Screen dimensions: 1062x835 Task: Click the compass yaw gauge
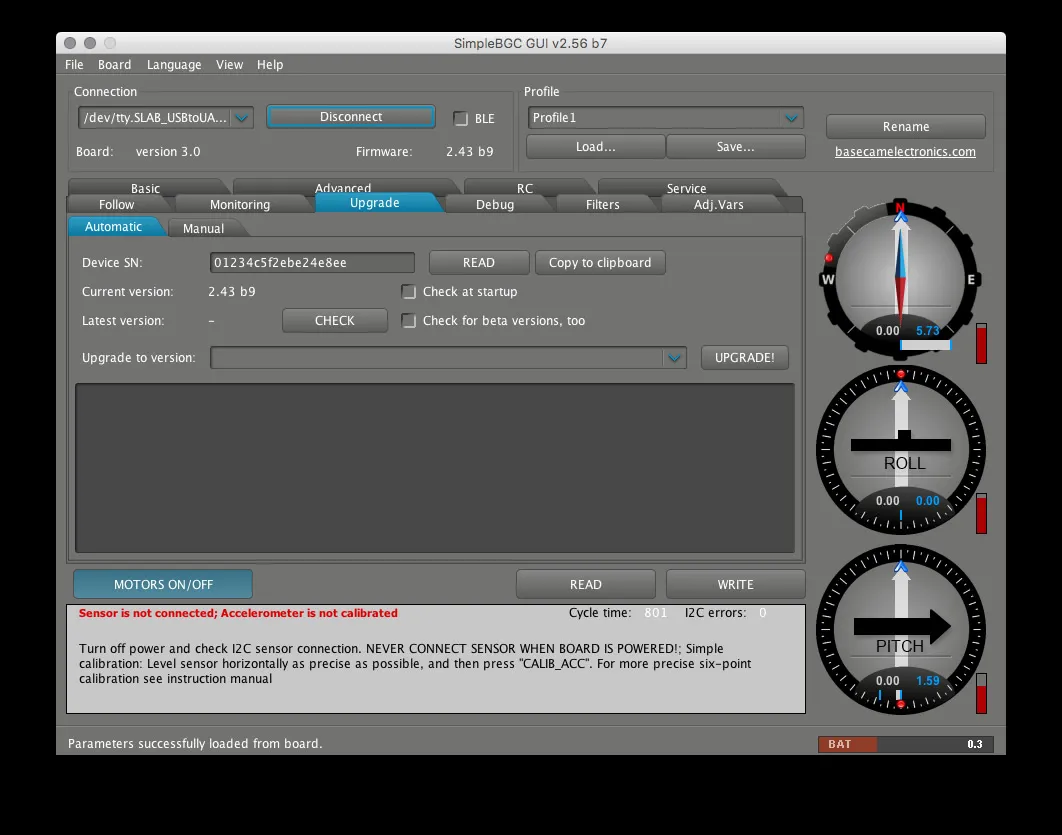coord(900,277)
